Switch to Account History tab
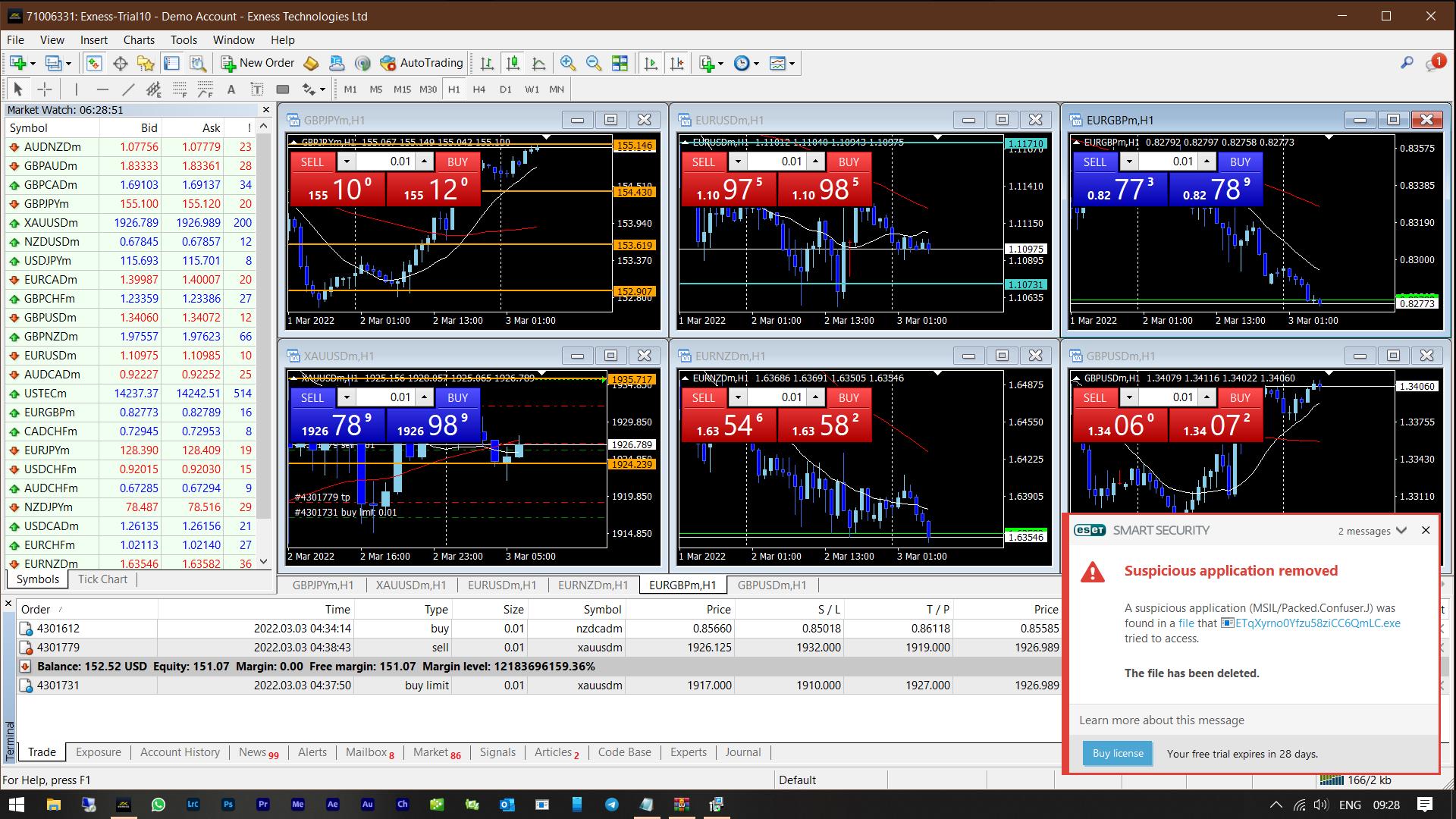 pyautogui.click(x=180, y=752)
